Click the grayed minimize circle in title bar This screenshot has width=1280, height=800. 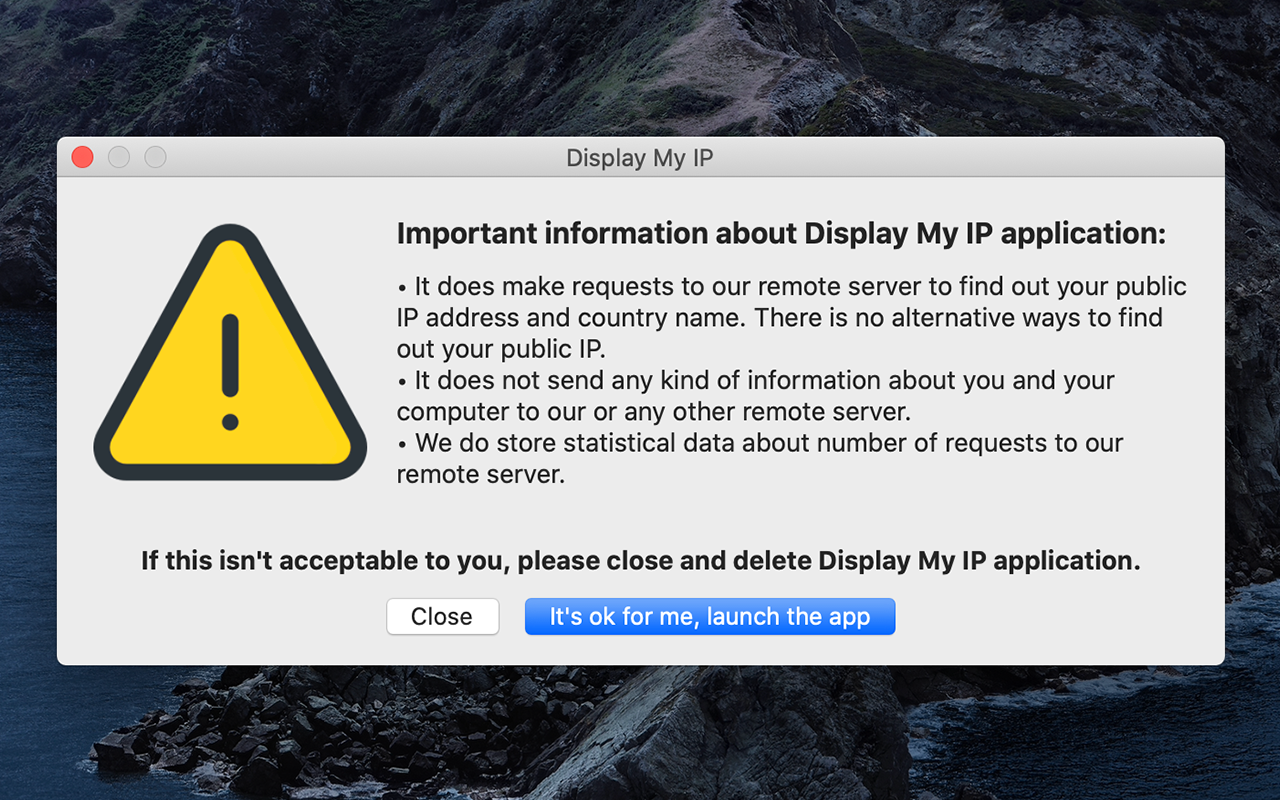tap(119, 157)
